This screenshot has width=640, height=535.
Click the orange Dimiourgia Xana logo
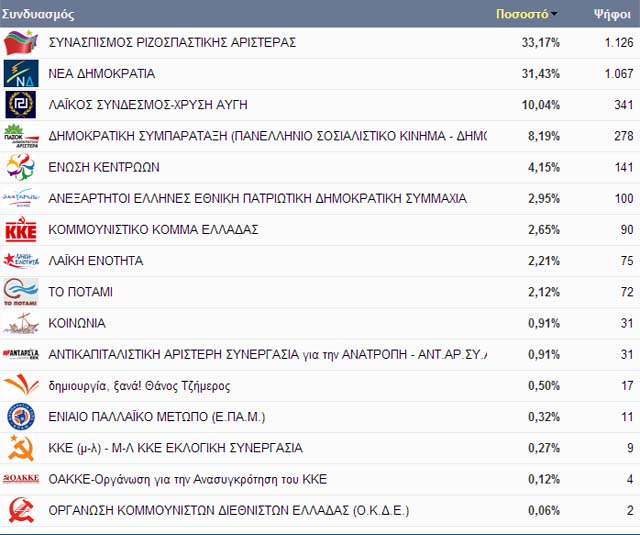[x=21, y=385]
